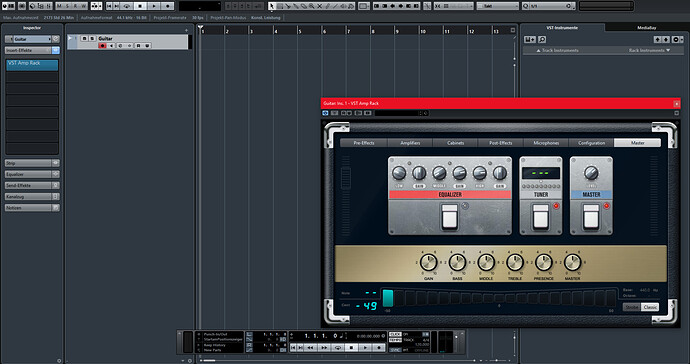Open the Amplifiers tab
The width and height of the screenshot is (690, 364).
coord(410,143)
